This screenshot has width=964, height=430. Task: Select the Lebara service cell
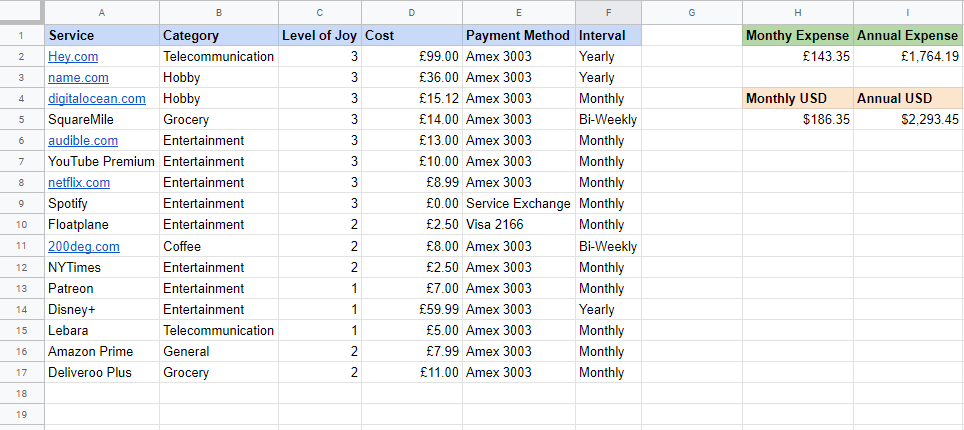point(101,330)
